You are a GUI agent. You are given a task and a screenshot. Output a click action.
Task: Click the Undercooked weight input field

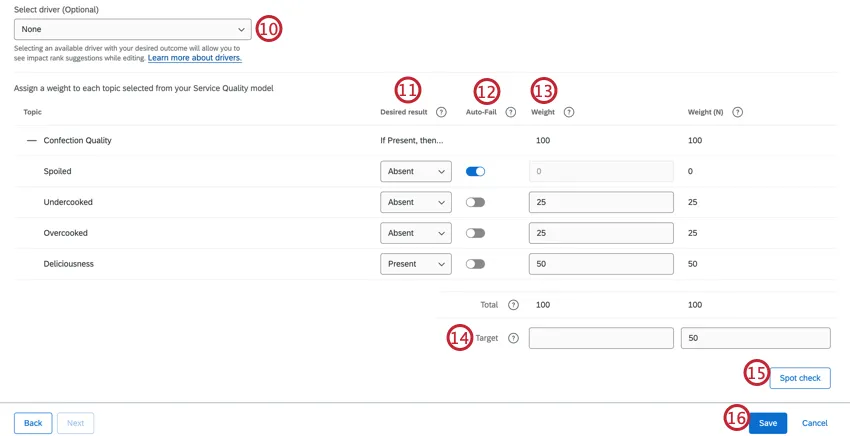tap(600, 203)
